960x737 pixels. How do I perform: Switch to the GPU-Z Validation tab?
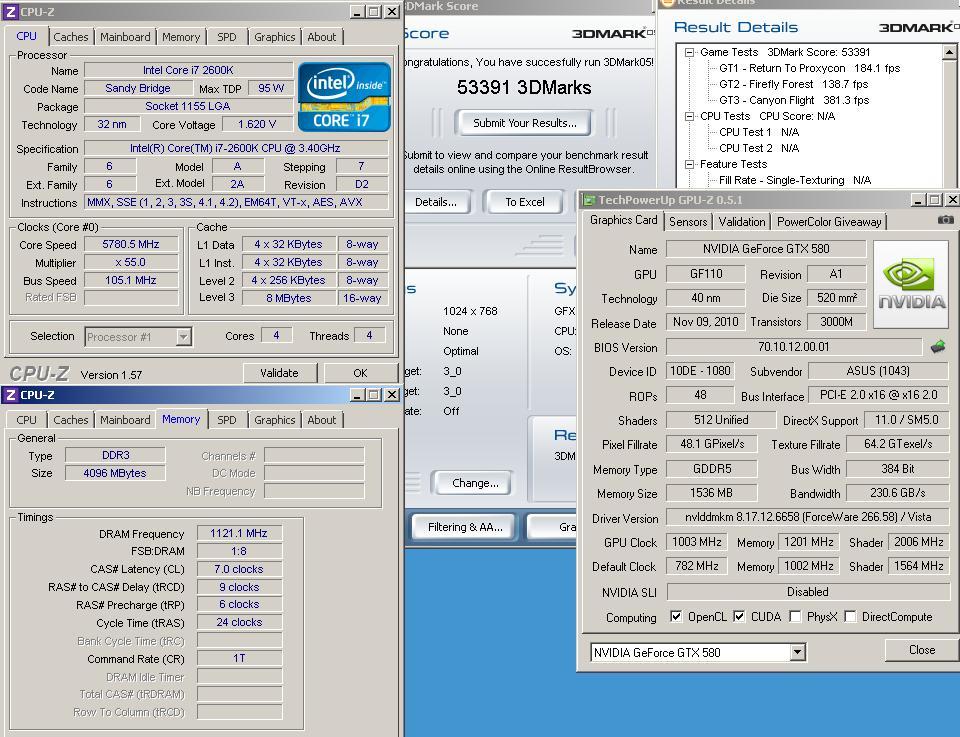[x=742, y=222]
